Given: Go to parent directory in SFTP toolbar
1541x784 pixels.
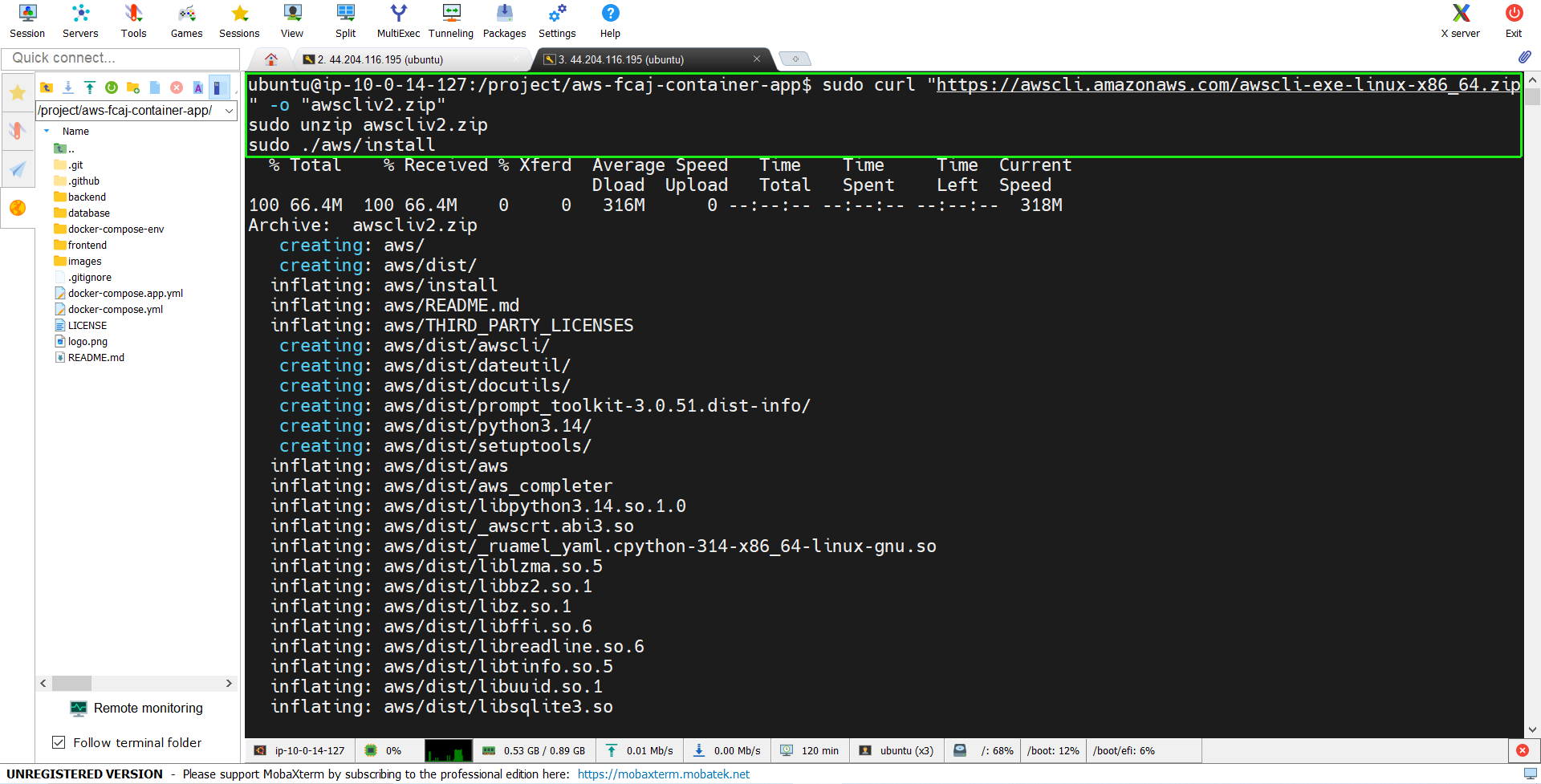Looking at the screenshot, I should pyautogui.click(x=47, y=87).
